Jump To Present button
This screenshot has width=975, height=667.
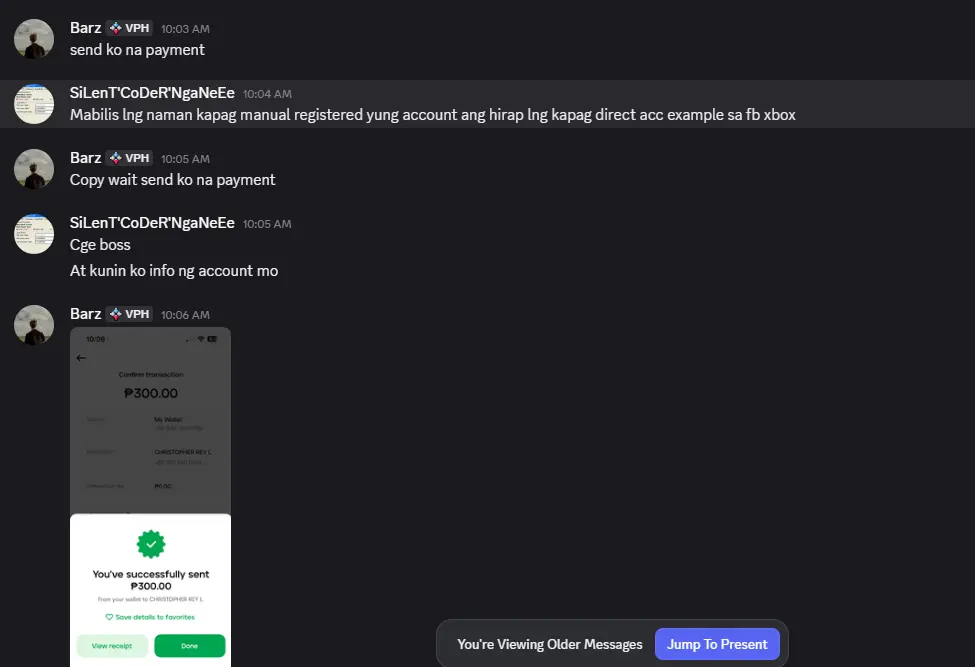[717, 644]
